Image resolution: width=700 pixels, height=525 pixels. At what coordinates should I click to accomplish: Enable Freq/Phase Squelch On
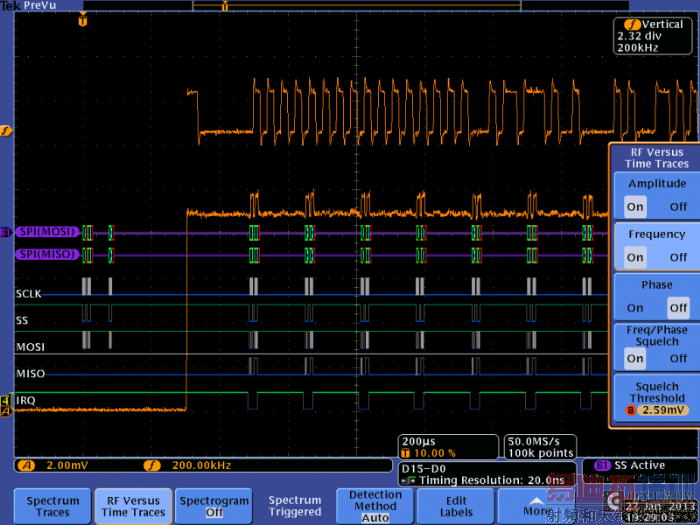point(635,358)
